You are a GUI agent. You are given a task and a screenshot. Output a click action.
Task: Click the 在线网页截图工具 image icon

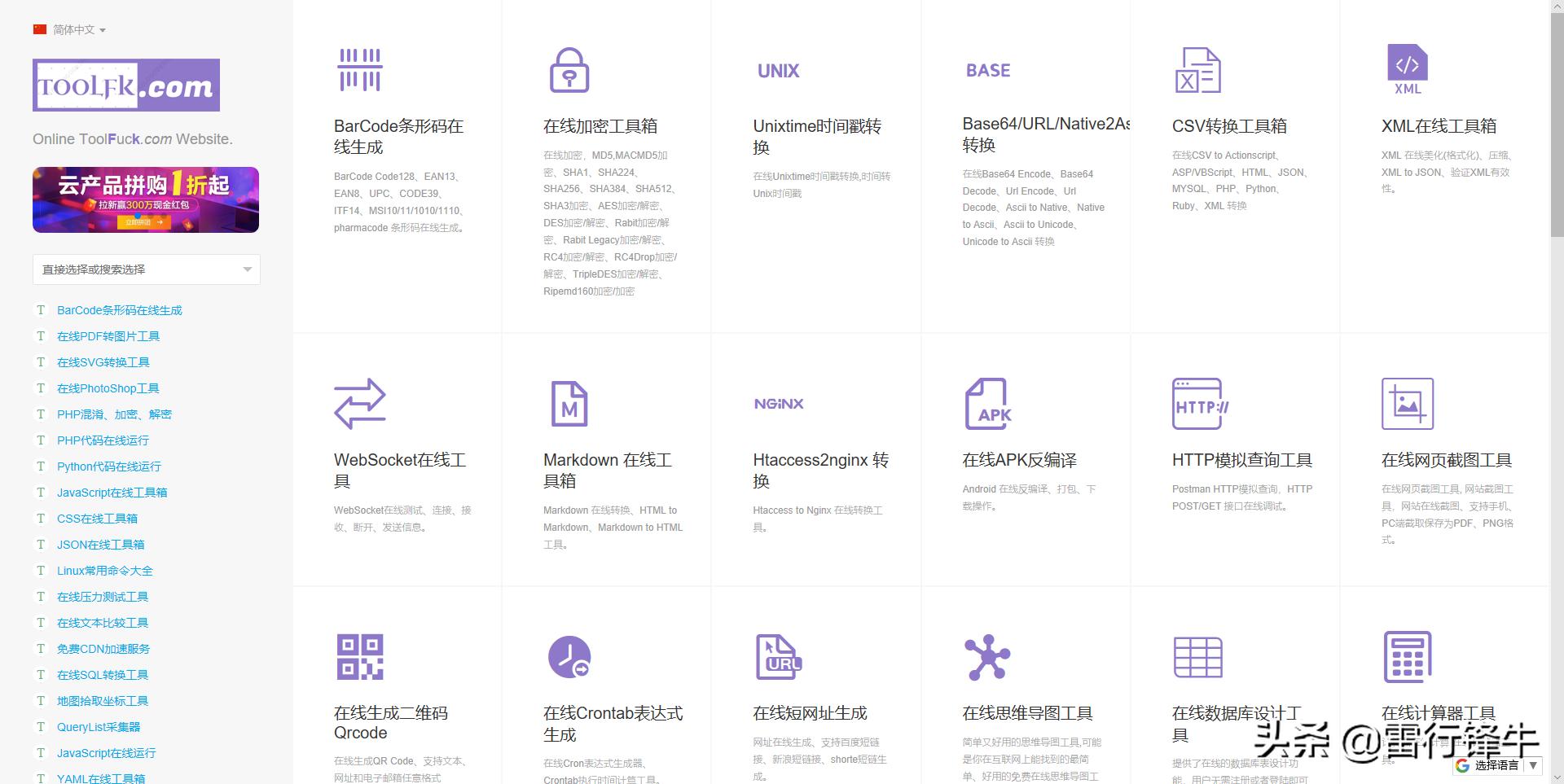point(1407,403)
